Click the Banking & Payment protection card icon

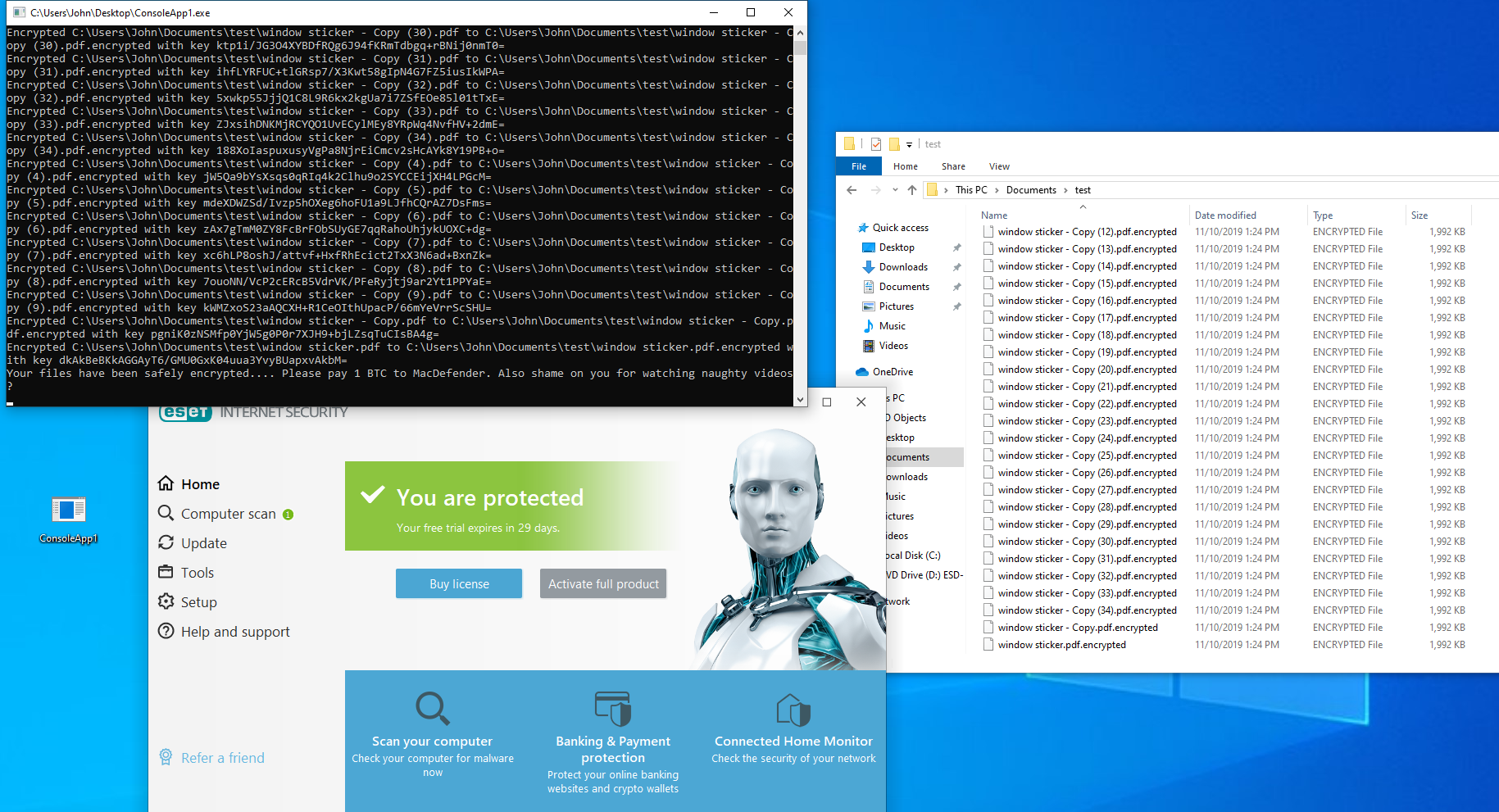[613, 709]
